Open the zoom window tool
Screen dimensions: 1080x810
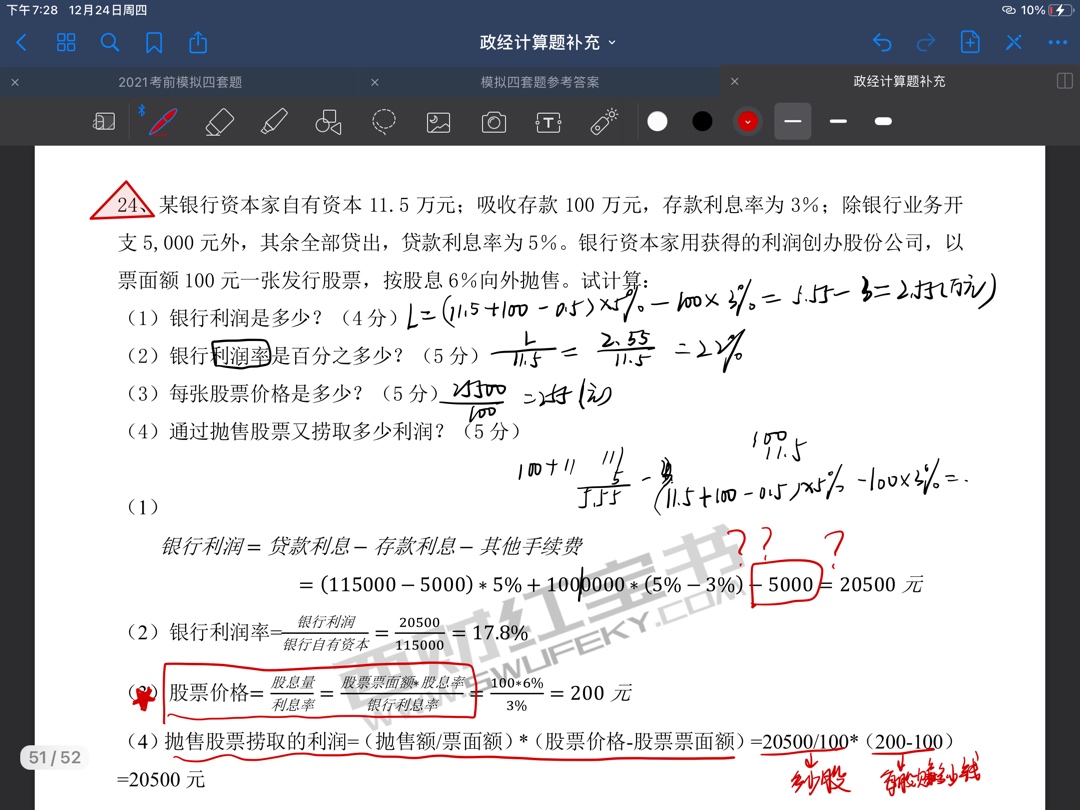tap(104, 122)
